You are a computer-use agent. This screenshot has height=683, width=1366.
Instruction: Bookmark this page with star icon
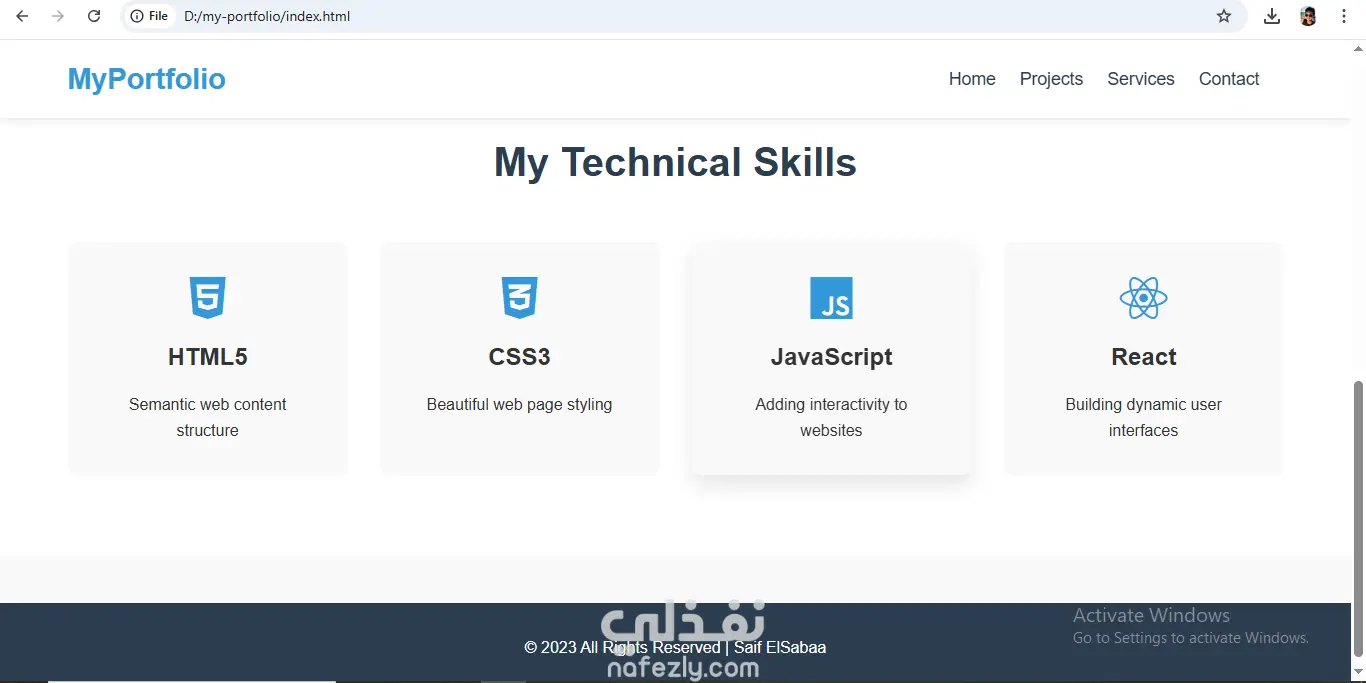(x=1224, y=16)
